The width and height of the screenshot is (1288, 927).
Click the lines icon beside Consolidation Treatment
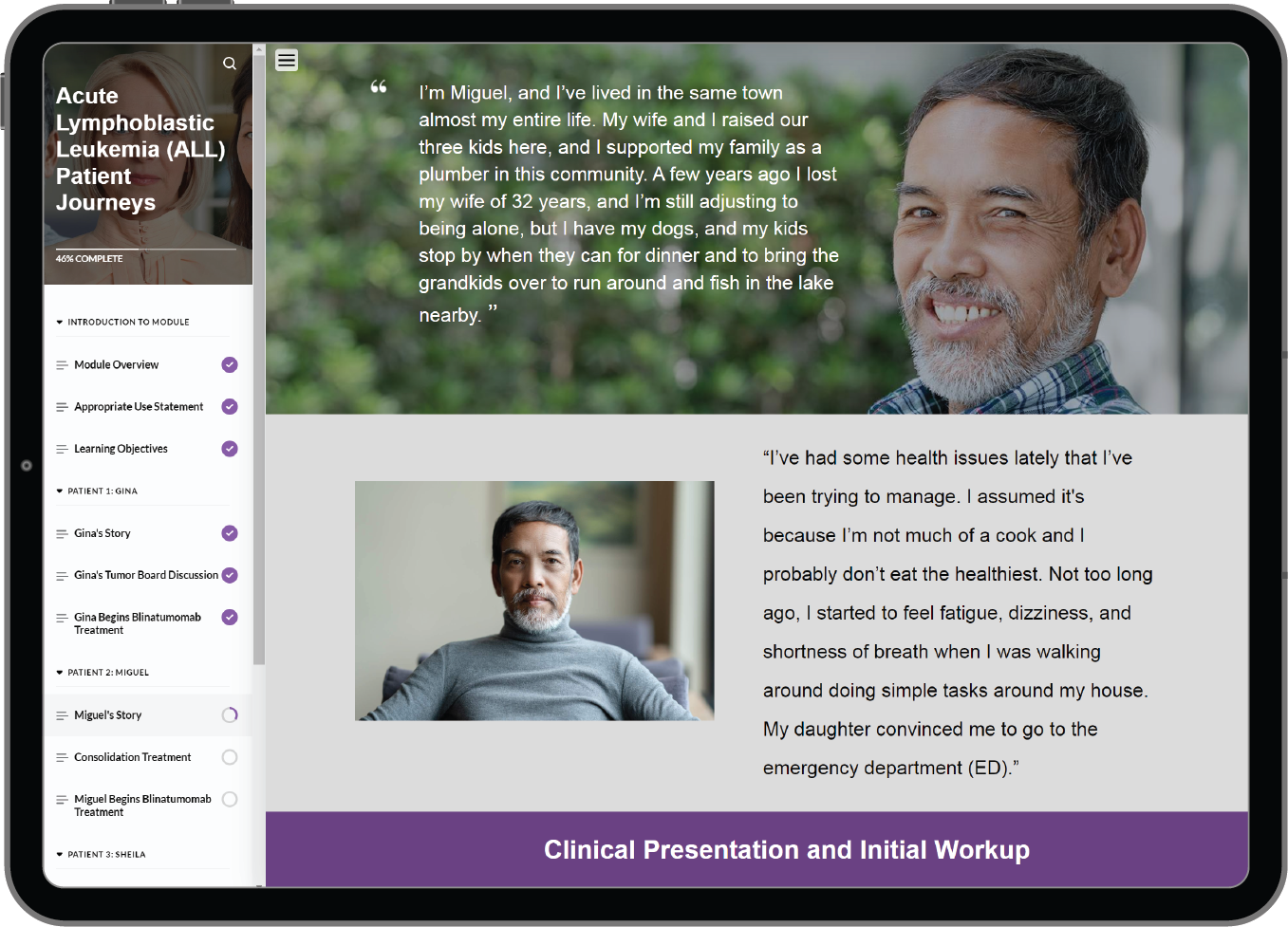point(62,757)
